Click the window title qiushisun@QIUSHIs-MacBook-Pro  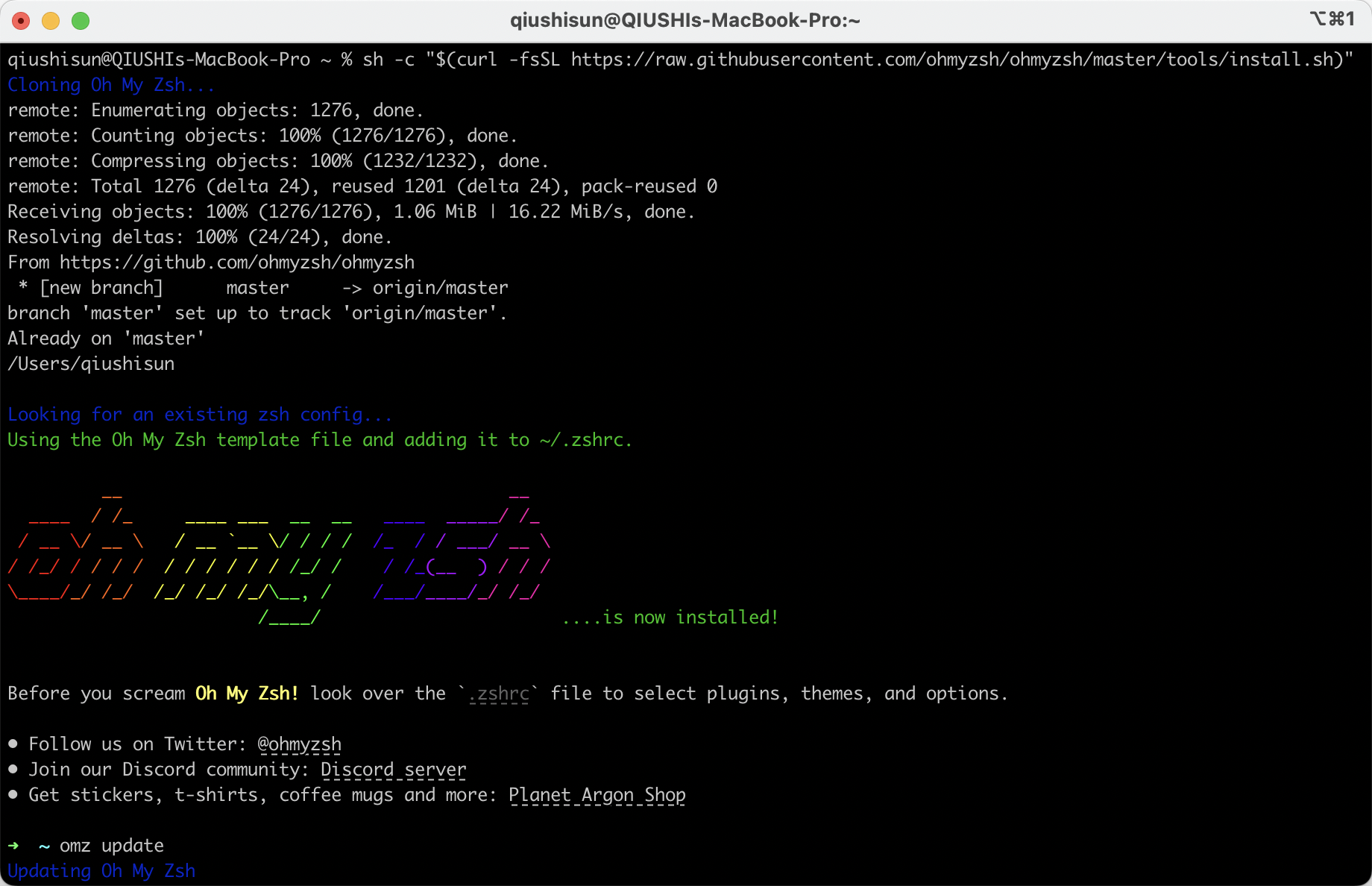(x=685, y=20)
